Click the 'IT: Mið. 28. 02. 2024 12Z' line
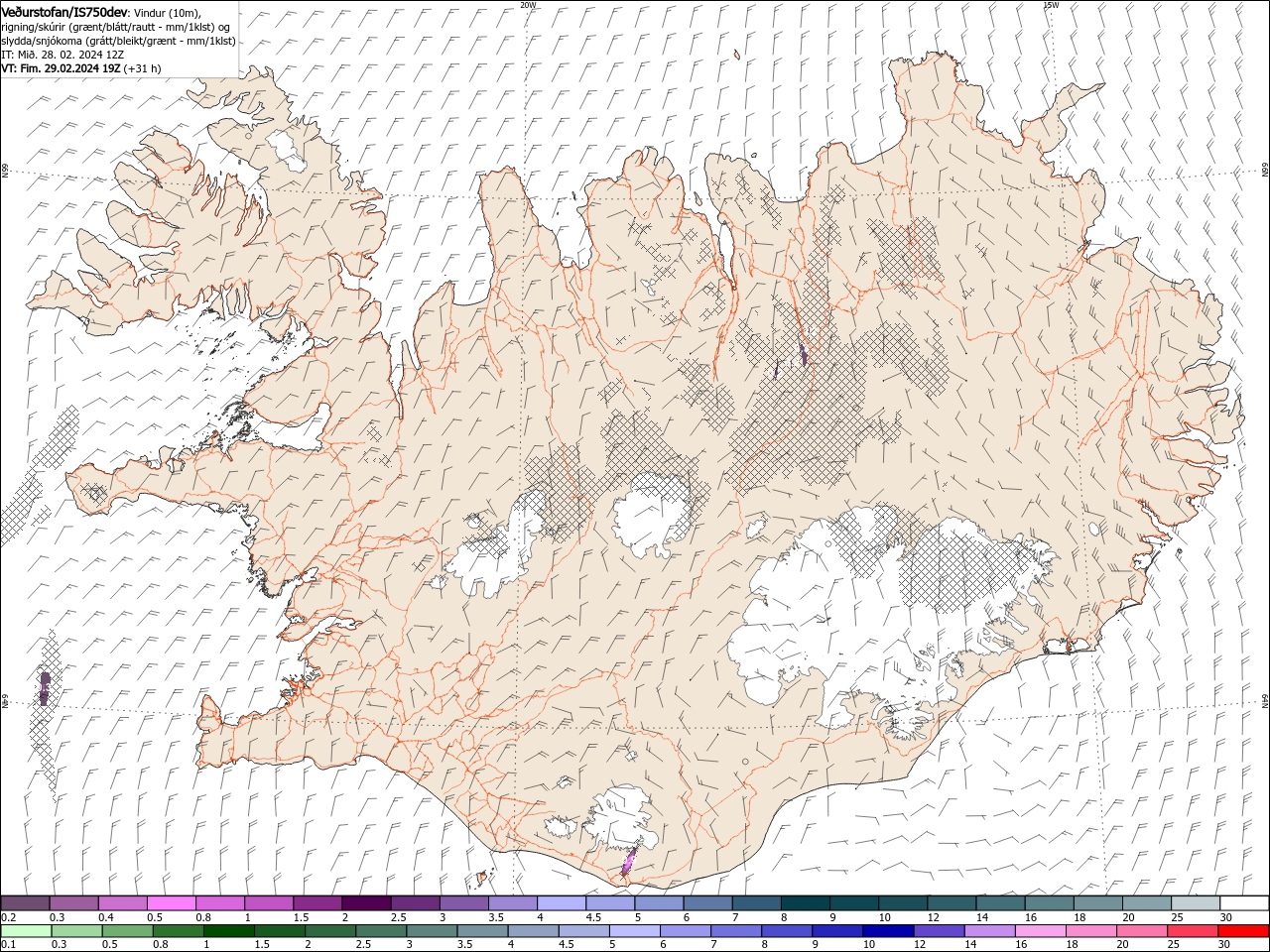This screenshot has width=1270, height=952. point(63,55)
